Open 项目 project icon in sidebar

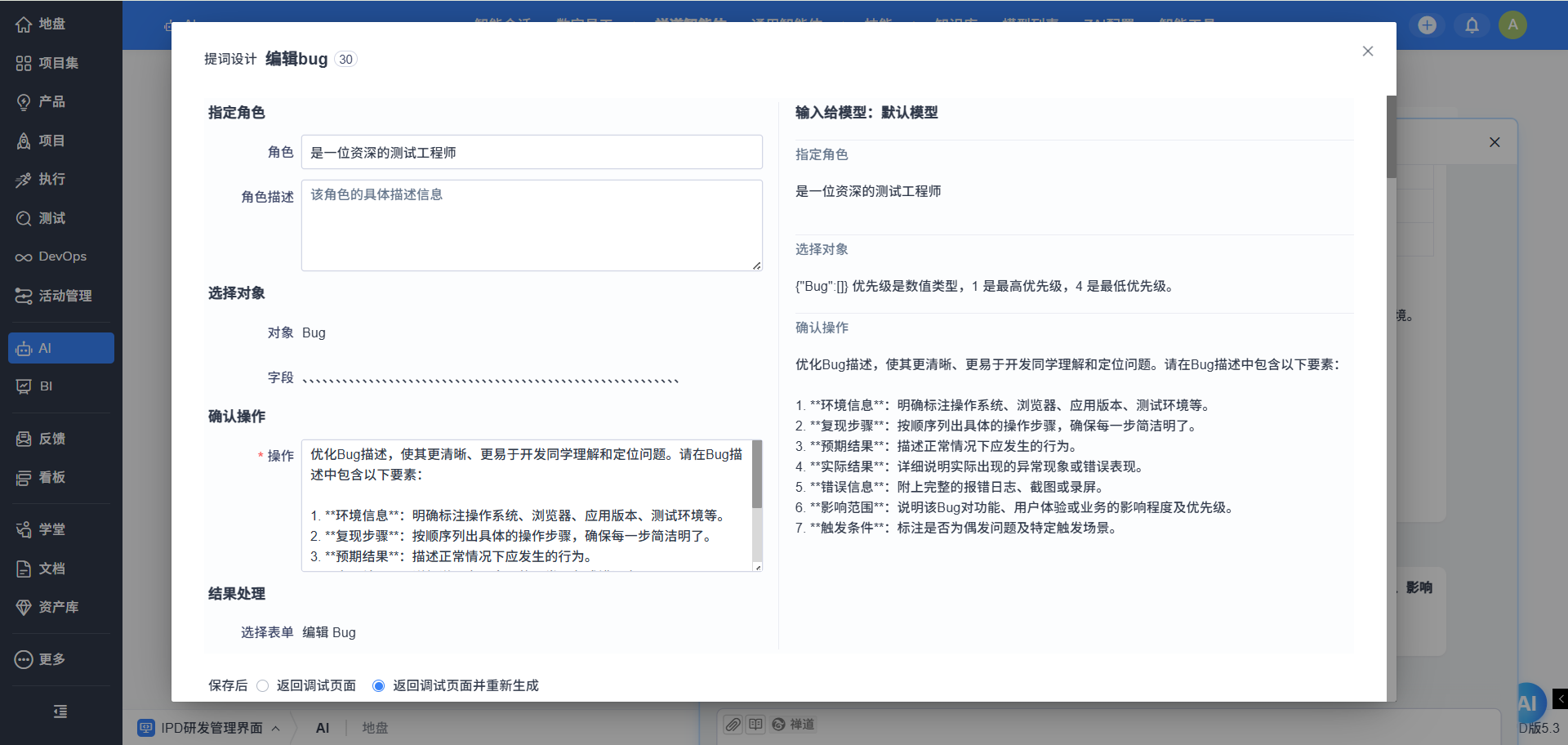pyautogui.click(x=24, y=141)
